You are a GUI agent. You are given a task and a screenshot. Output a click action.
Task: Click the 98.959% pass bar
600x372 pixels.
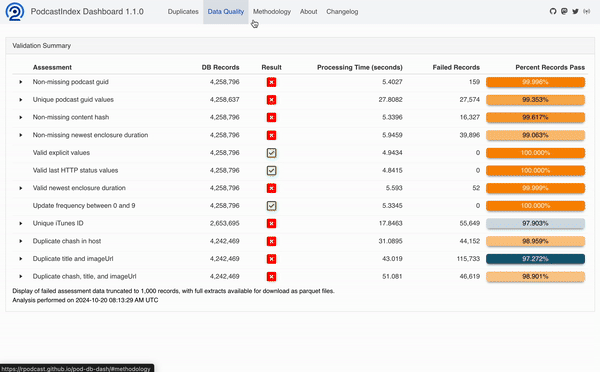(535, 241)
